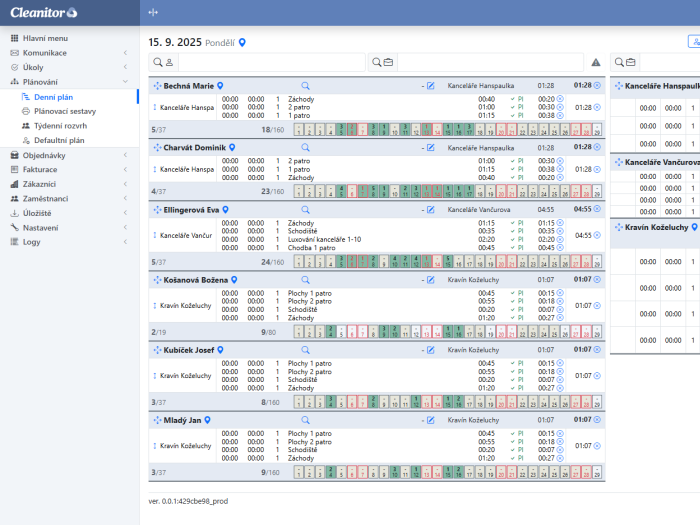Toggle PI checkmark on Košanová's Plochy 1 patro
This screenshot has height=525, width=700.
[x=512, y=293]
